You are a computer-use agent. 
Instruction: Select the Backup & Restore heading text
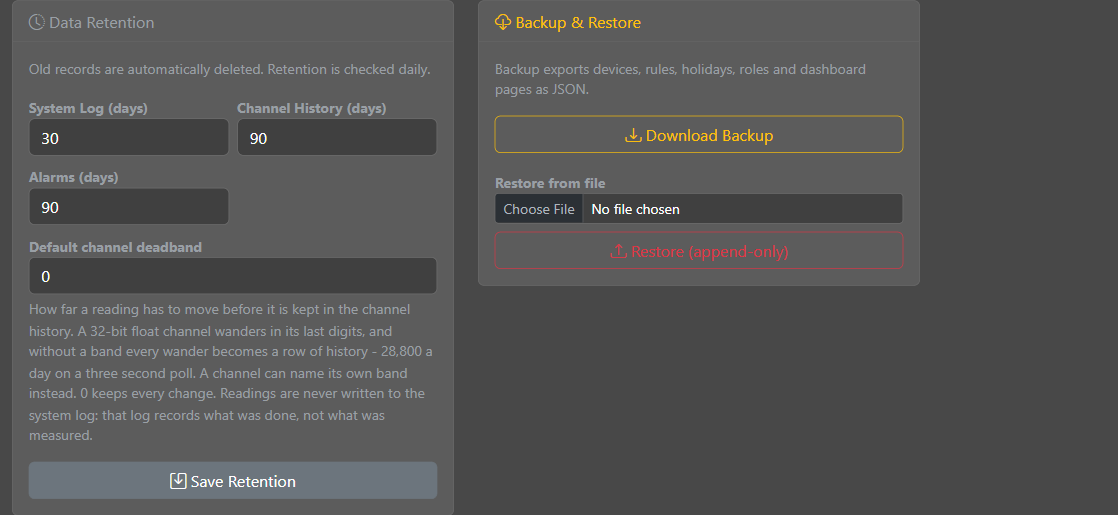[x=578, y=23]
